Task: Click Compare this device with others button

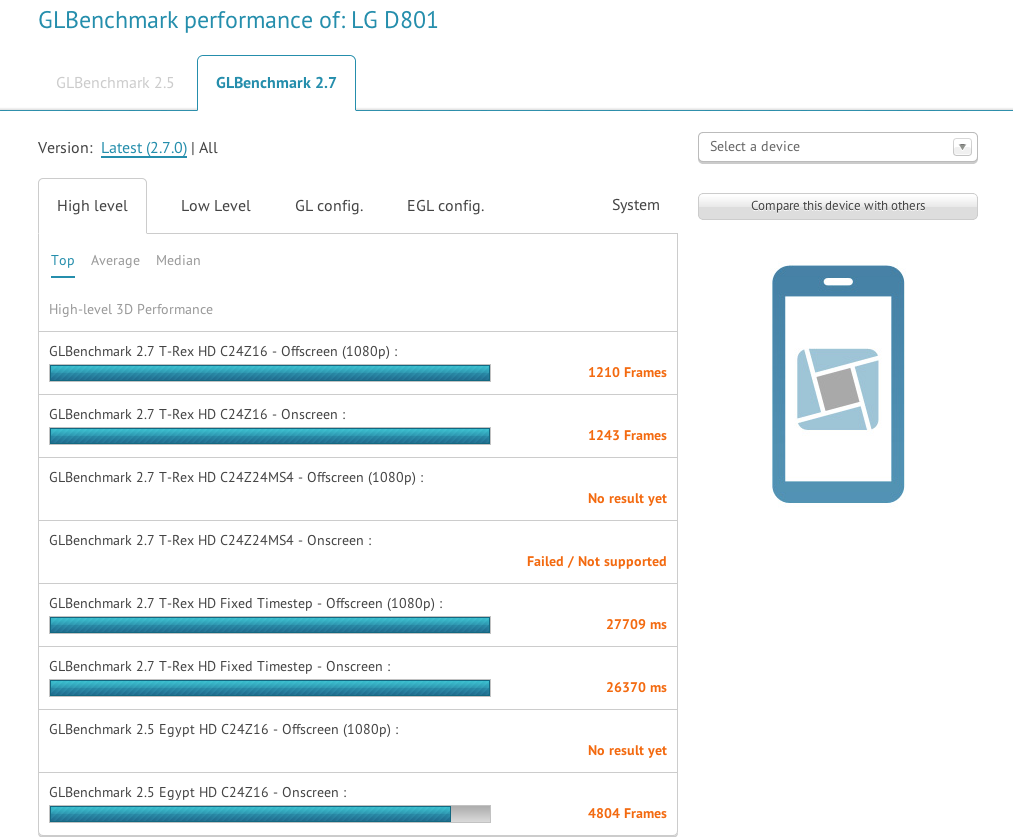Action: [x=837, y=206]
